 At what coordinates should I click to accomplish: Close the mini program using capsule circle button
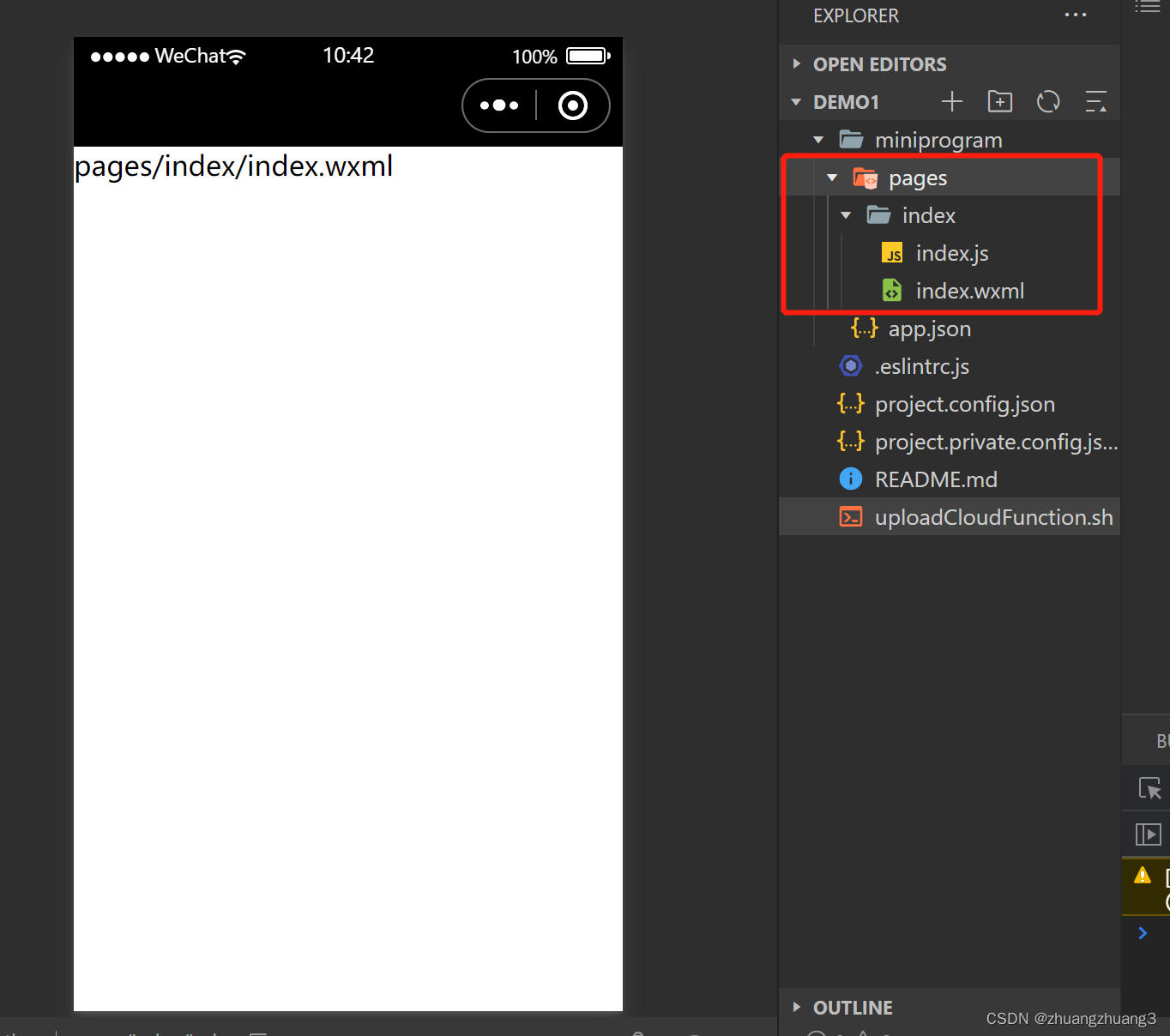click(x=573, y=105)
